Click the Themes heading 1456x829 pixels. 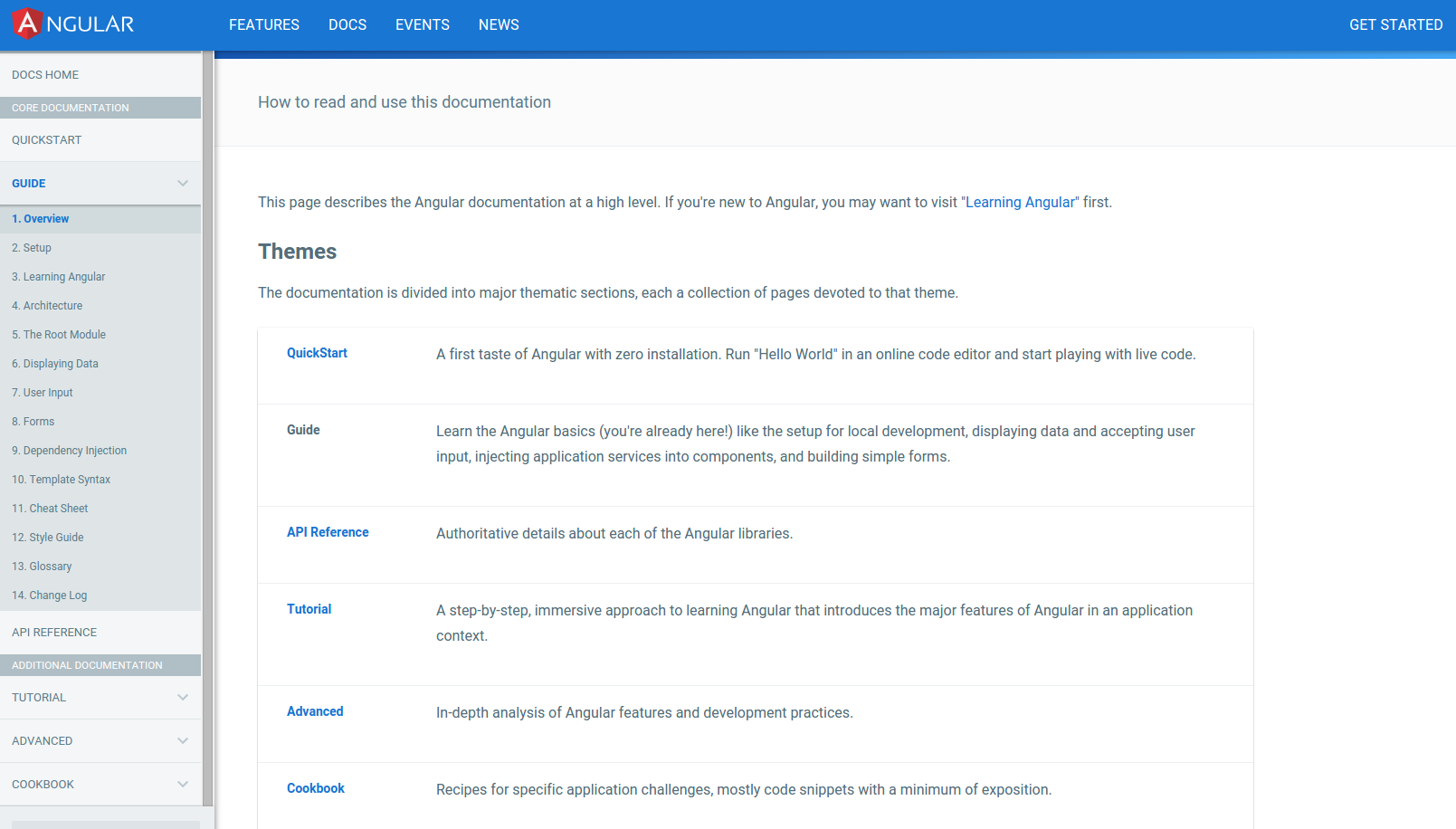[297, 252]
